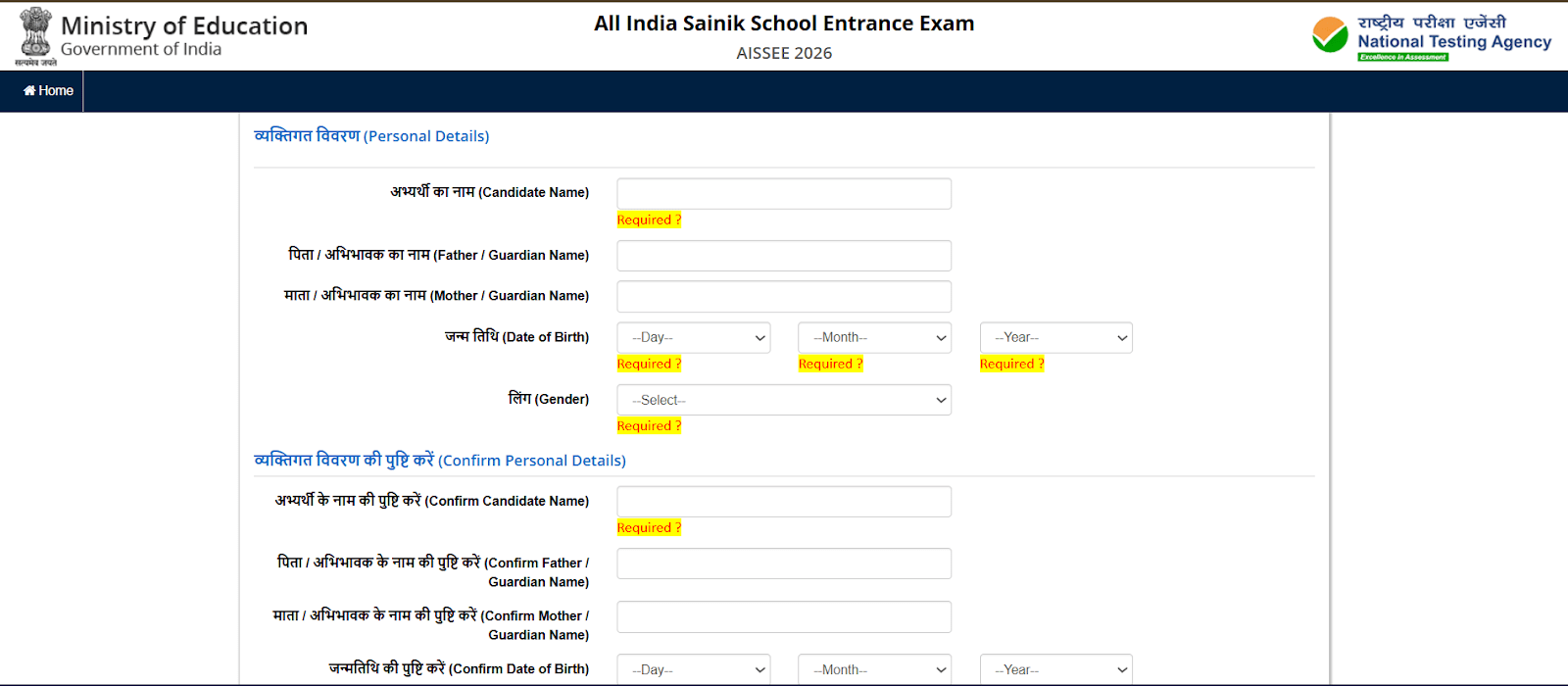
Task: Open the Date of Birth Month dropdown
Action: click(875, 338)
